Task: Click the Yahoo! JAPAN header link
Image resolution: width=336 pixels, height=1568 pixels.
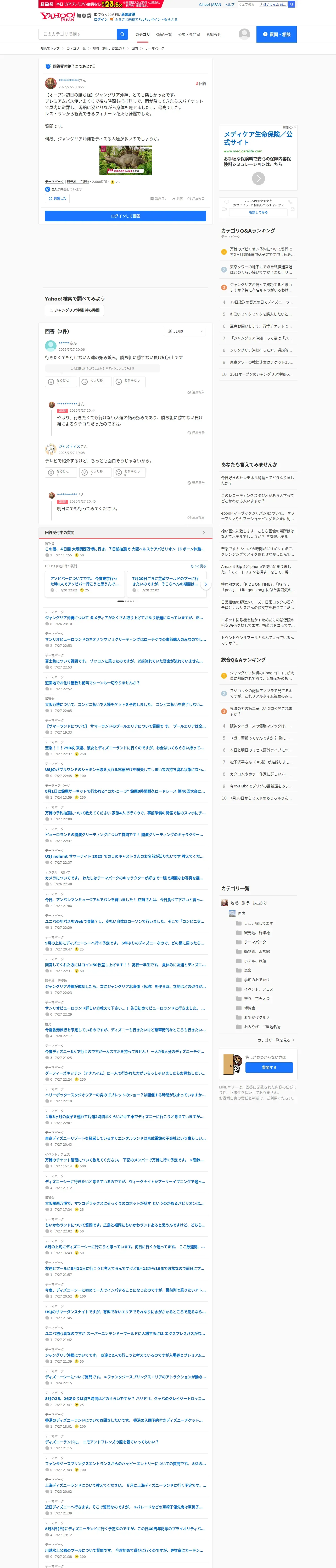Action: [x=210, y=4]
